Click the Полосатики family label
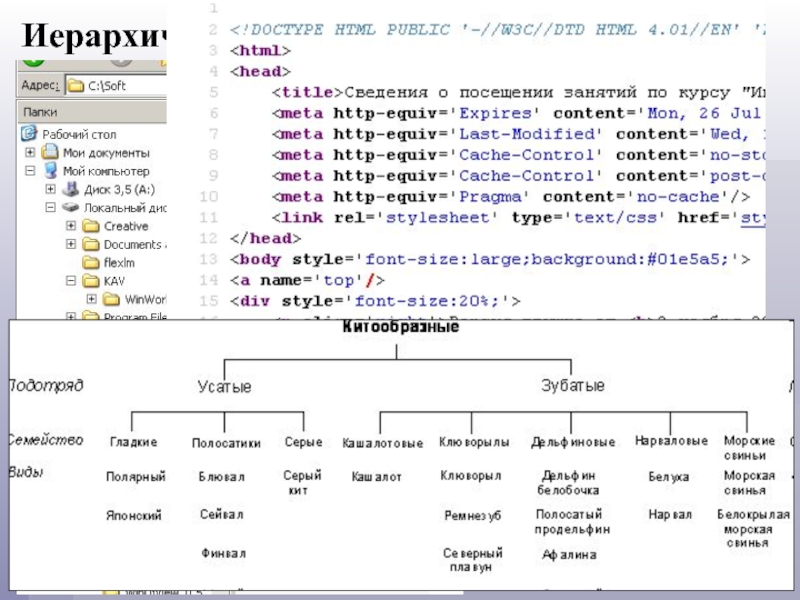 226,443
